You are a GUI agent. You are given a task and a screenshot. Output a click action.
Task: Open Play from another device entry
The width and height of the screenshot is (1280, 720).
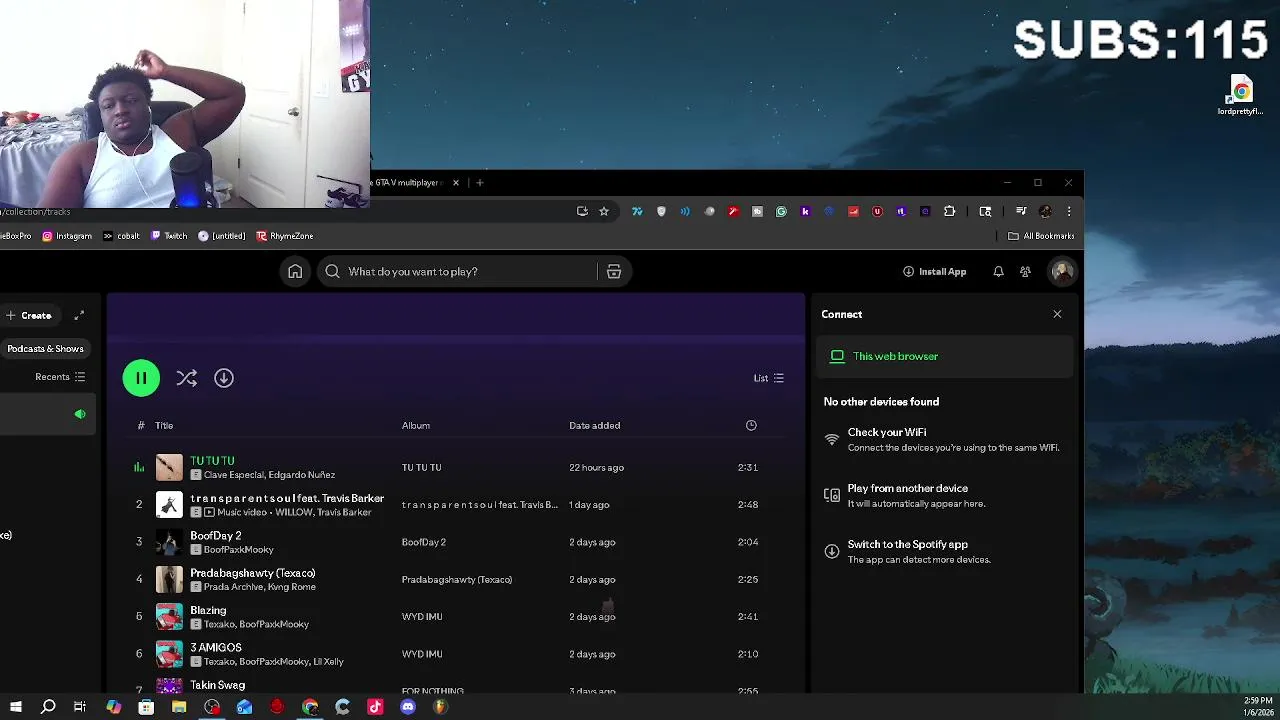(945, 496)
